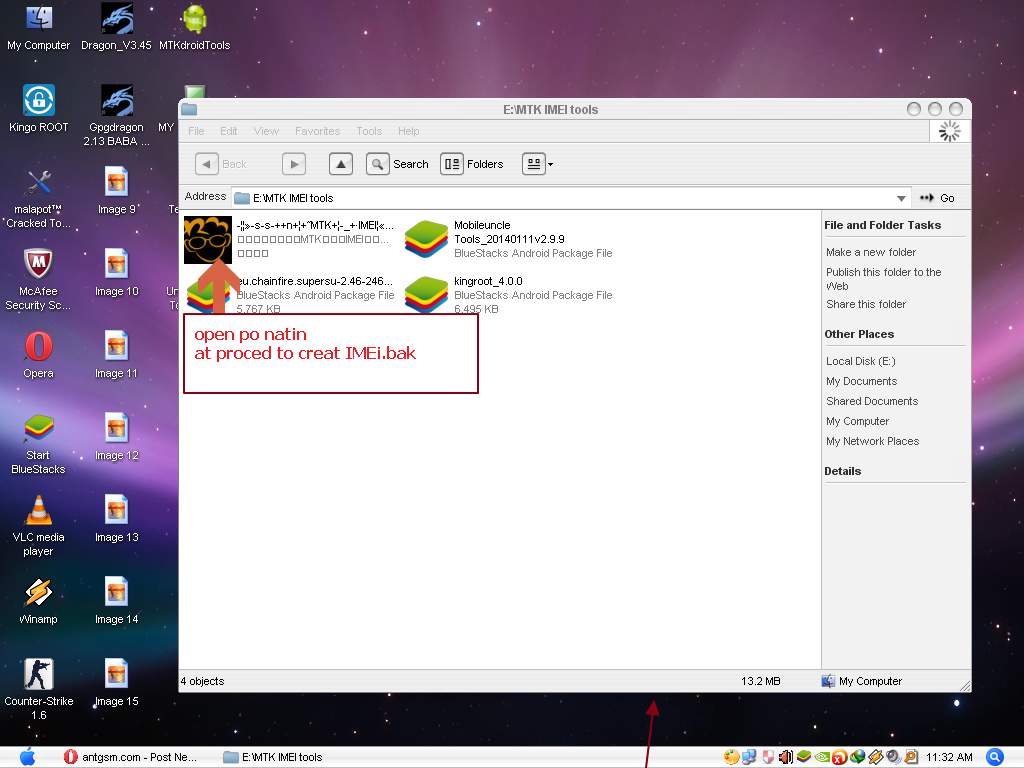Launch Kingo ROOT desktop icon
The height and width of the screenshot is (768, 1024).
click(x=38, y=108)
